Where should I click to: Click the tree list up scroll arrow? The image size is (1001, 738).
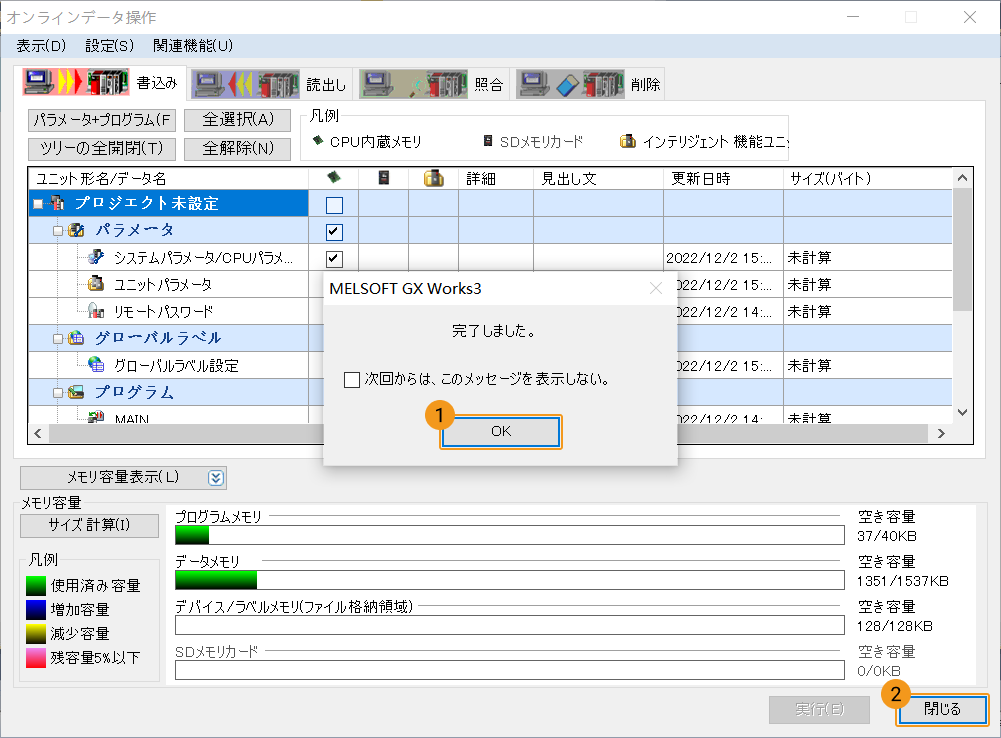click(x=963, y=178)
